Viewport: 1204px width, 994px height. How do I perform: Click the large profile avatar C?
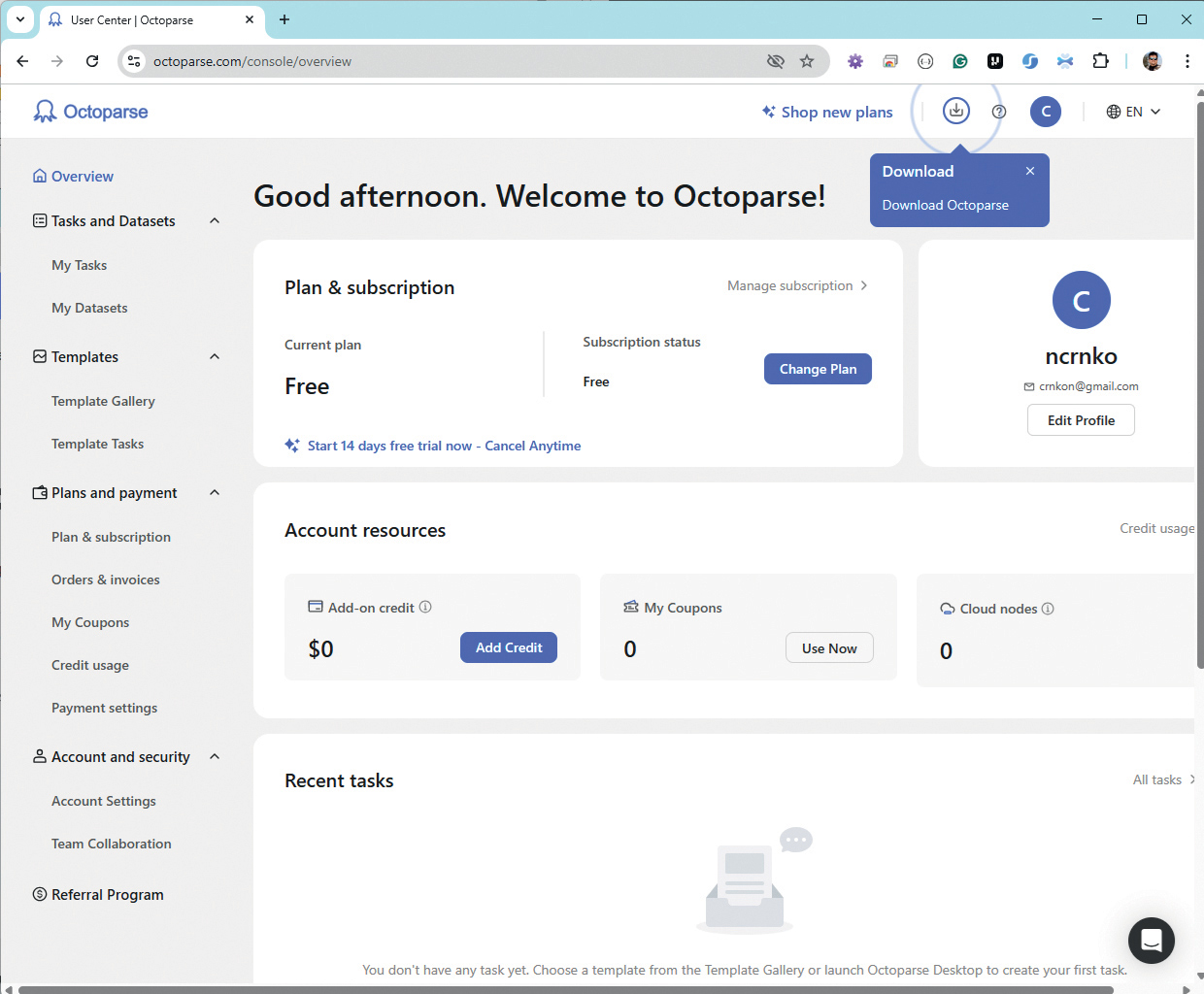click(1082, 300)
